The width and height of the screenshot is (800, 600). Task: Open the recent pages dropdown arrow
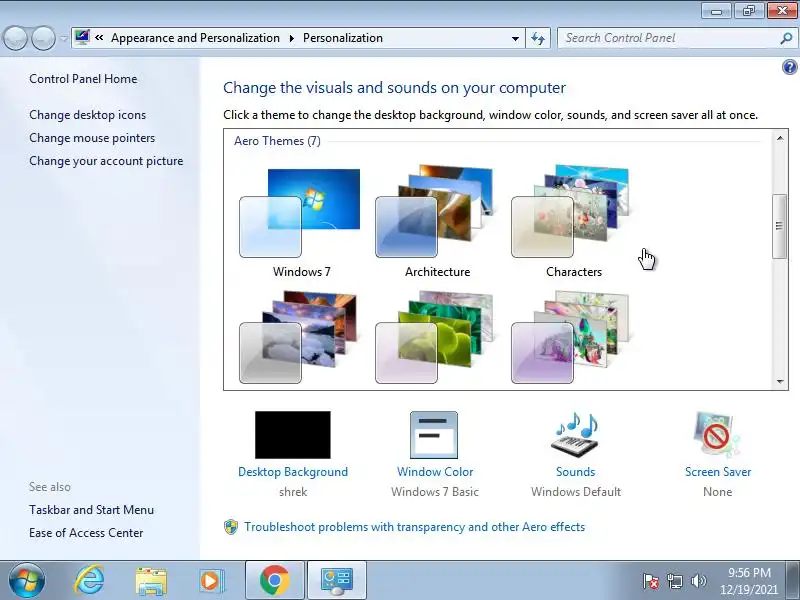(x=63, y=38)
